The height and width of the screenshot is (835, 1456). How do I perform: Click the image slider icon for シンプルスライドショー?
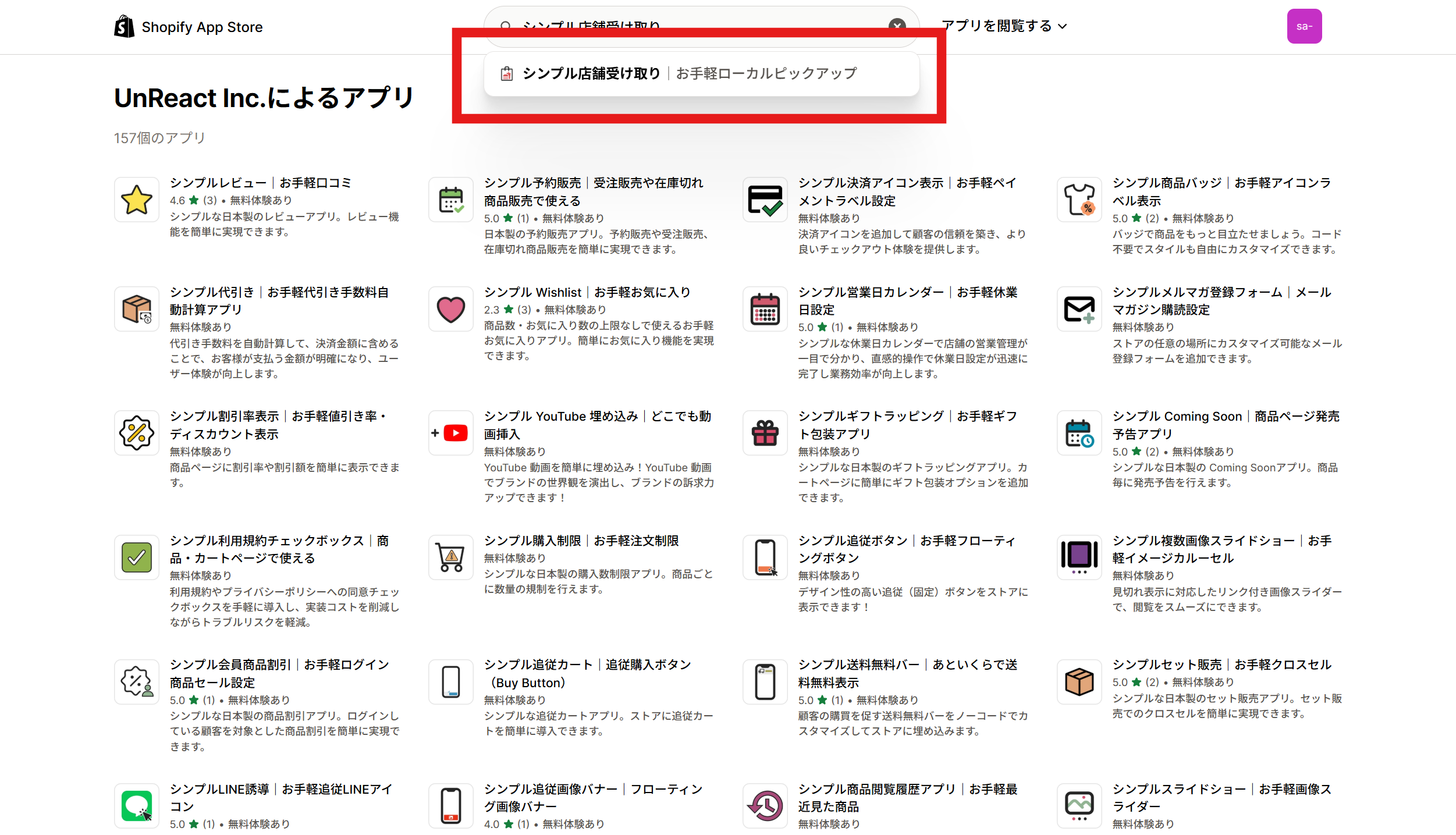point(1079,806)
